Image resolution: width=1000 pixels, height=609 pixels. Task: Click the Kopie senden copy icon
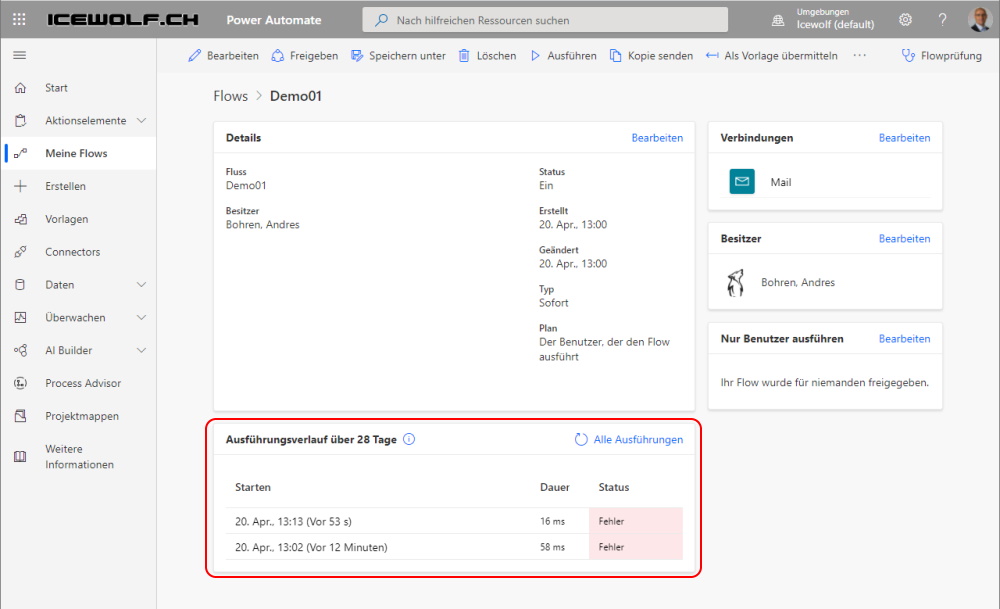point(615,55)
